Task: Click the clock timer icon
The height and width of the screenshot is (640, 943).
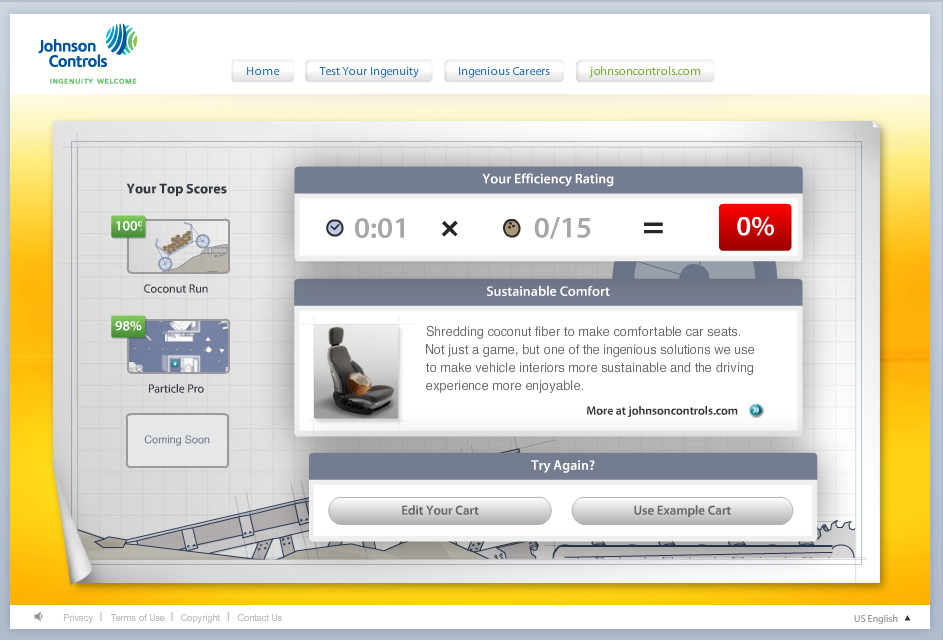Action: [335, 228]
